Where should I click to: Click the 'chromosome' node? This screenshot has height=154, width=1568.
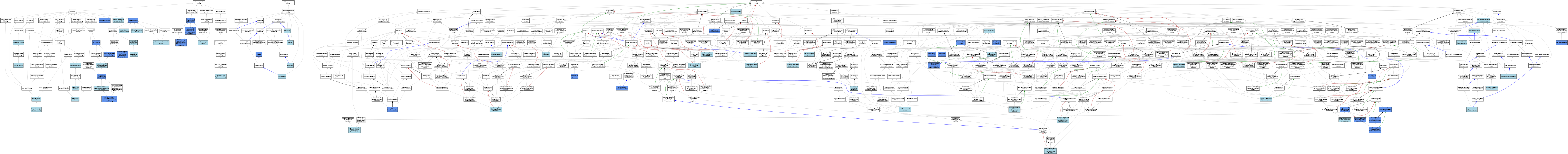tap(284, 54)
